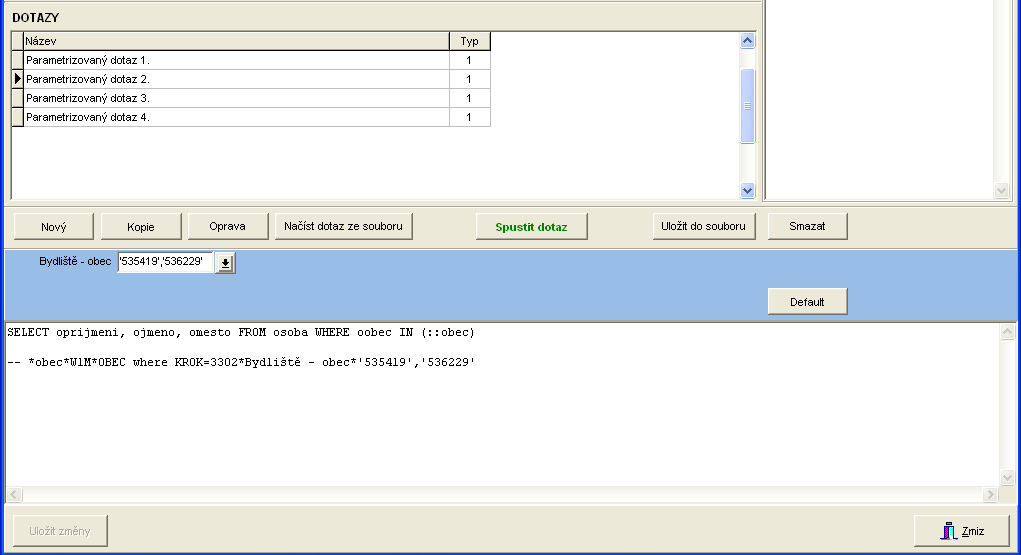Run query with Spustit dotaz

tap(531, 227)
